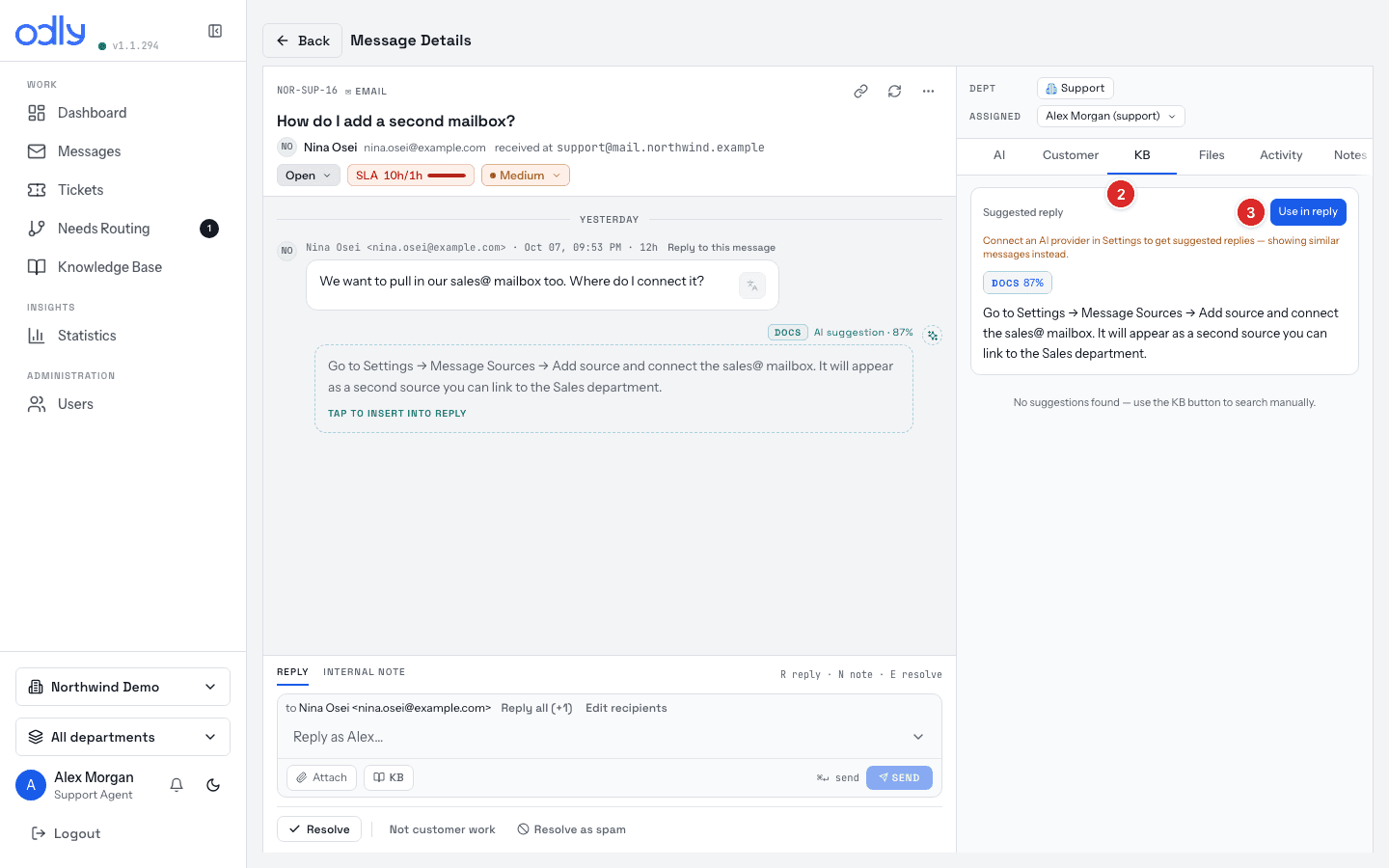Translate the customer message bubble
Screen dimensions: 1389x868
[x=752, y=285]
